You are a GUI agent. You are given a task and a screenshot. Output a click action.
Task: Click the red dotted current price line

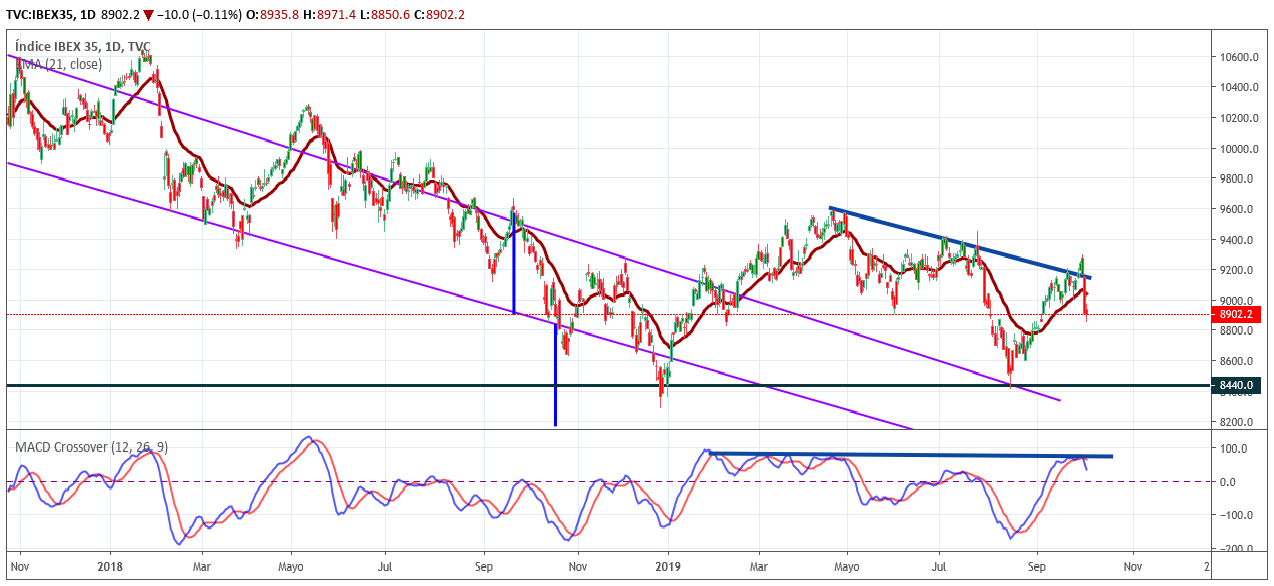[x=608, y=314]
